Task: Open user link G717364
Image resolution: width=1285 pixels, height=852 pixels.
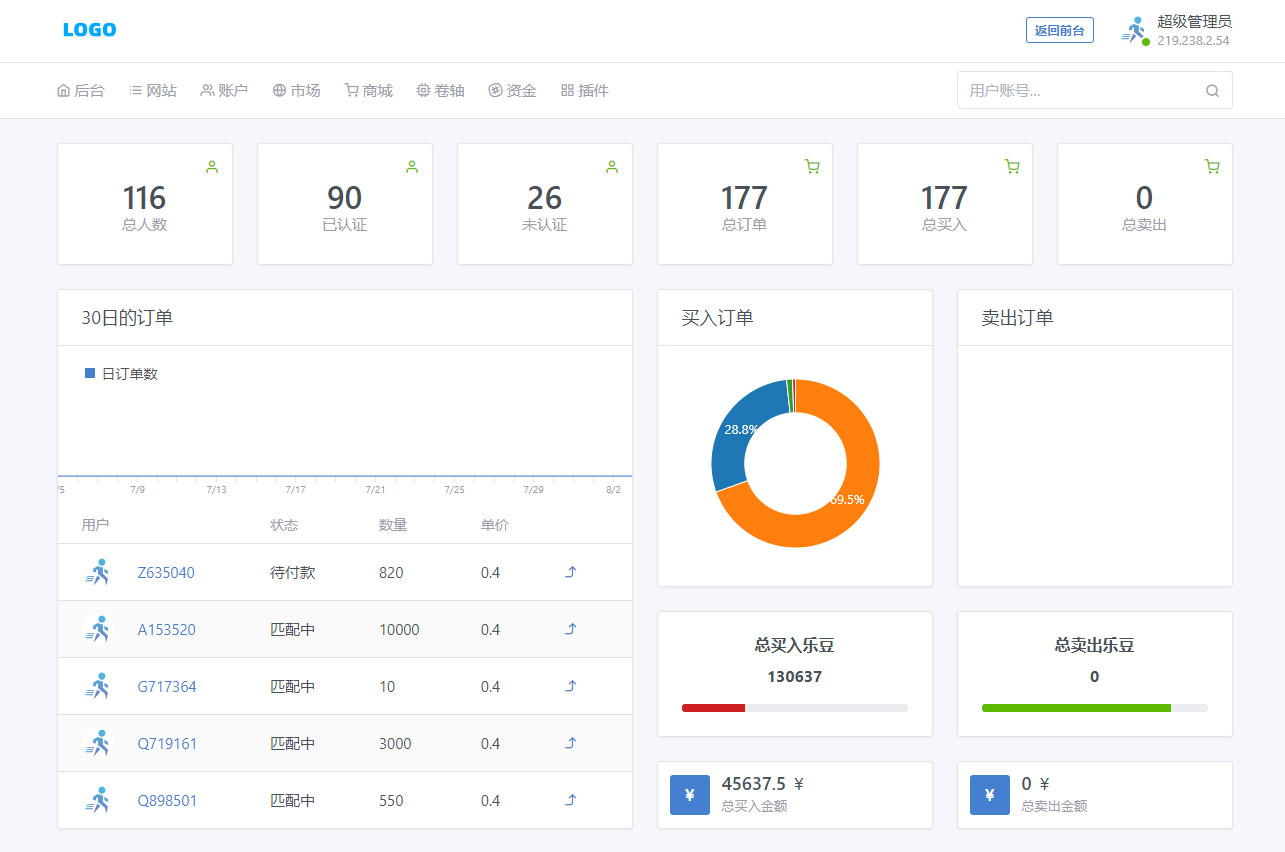Action: [167, 687]
